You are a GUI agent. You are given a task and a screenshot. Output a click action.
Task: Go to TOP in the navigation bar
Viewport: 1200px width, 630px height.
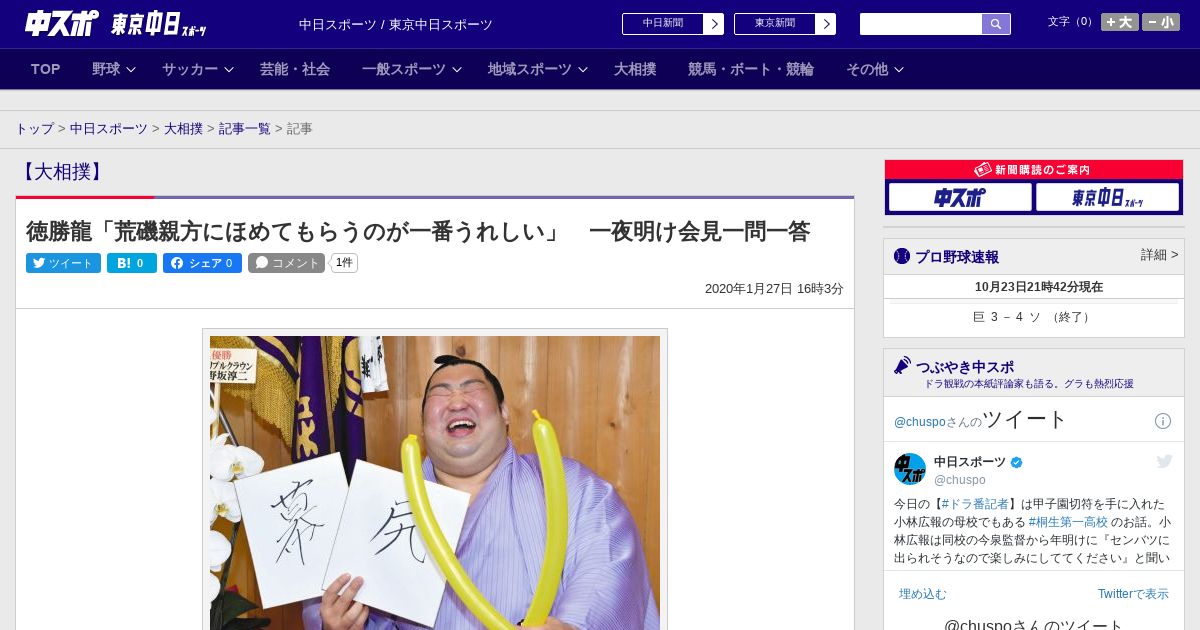(x=46, y=69)
